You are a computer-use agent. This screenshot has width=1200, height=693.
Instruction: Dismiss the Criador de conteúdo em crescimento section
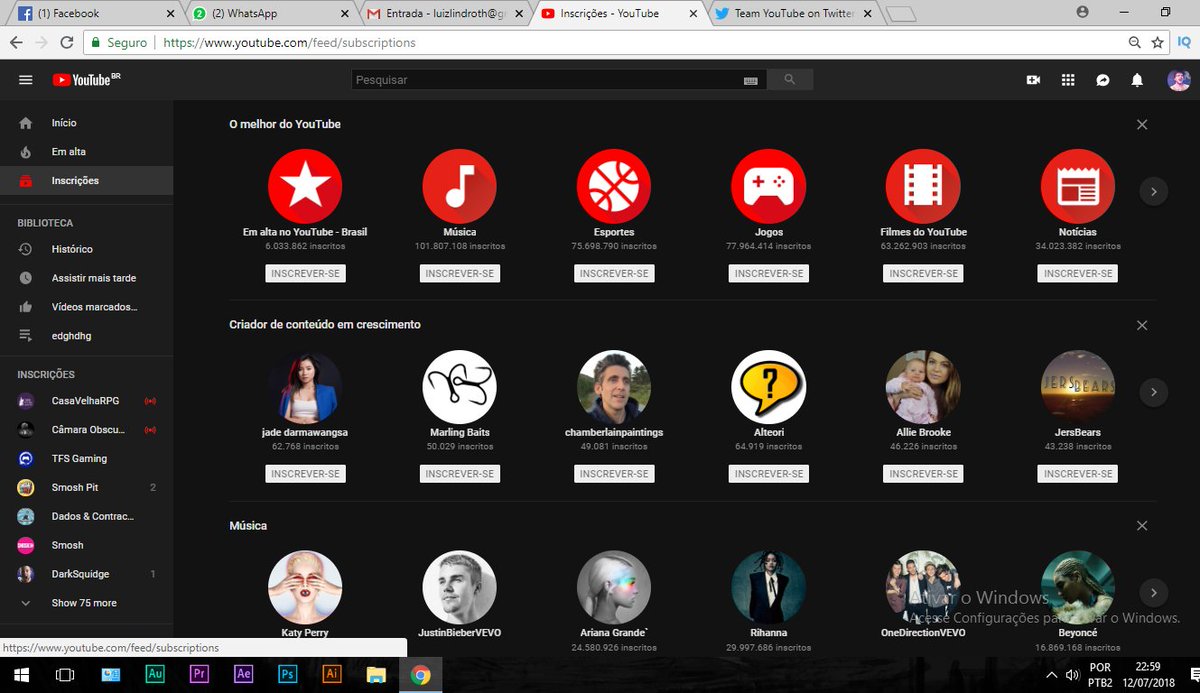click(x=1142, y=325)
